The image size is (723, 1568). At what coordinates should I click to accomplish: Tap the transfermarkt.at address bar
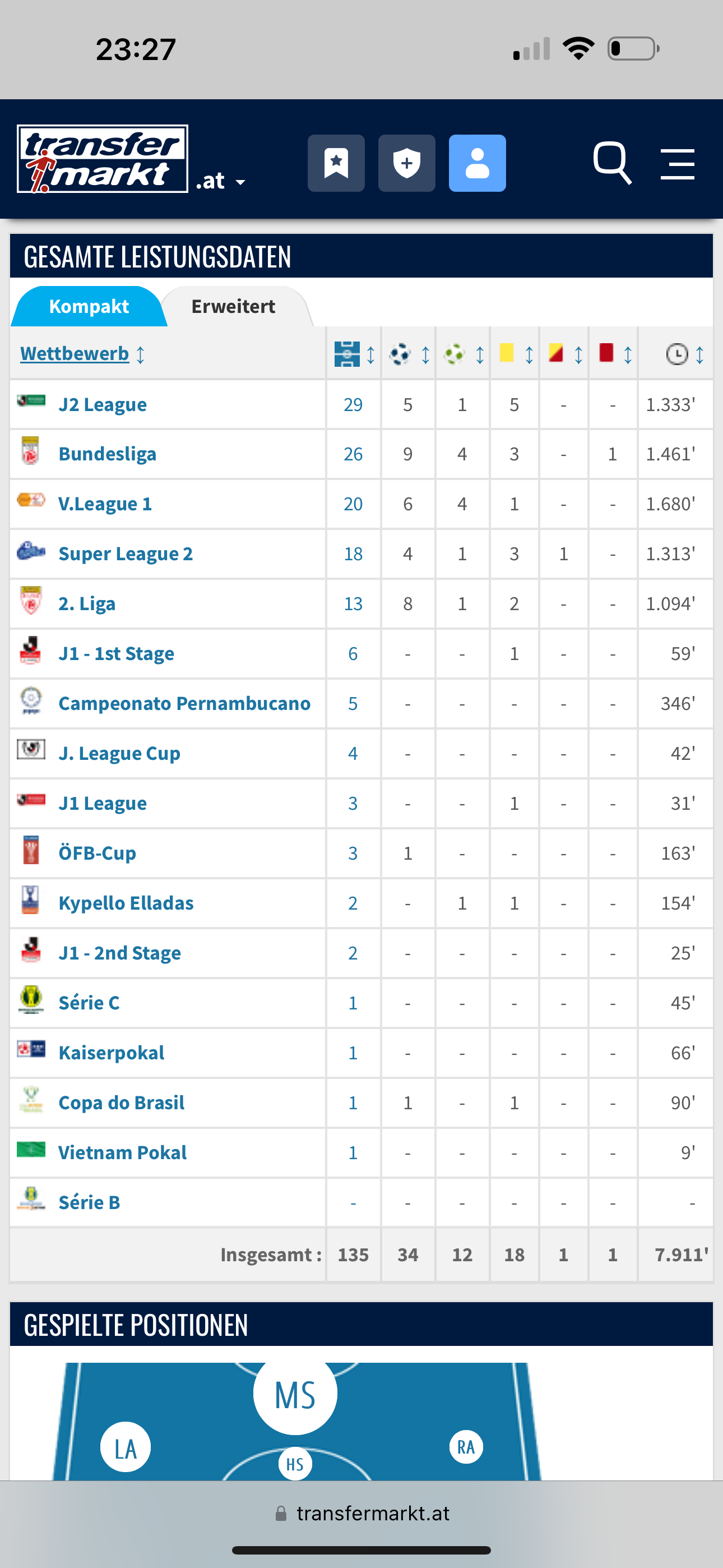click(361, 1513)
